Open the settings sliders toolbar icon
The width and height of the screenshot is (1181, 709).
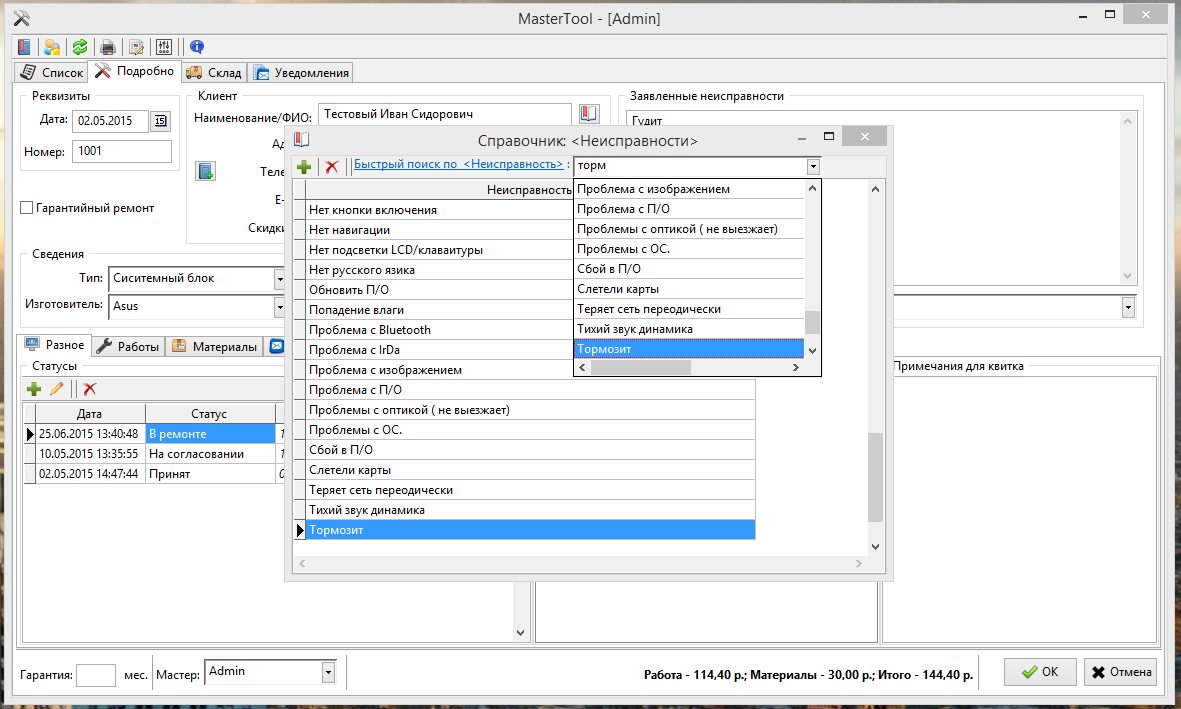point(164,47)
